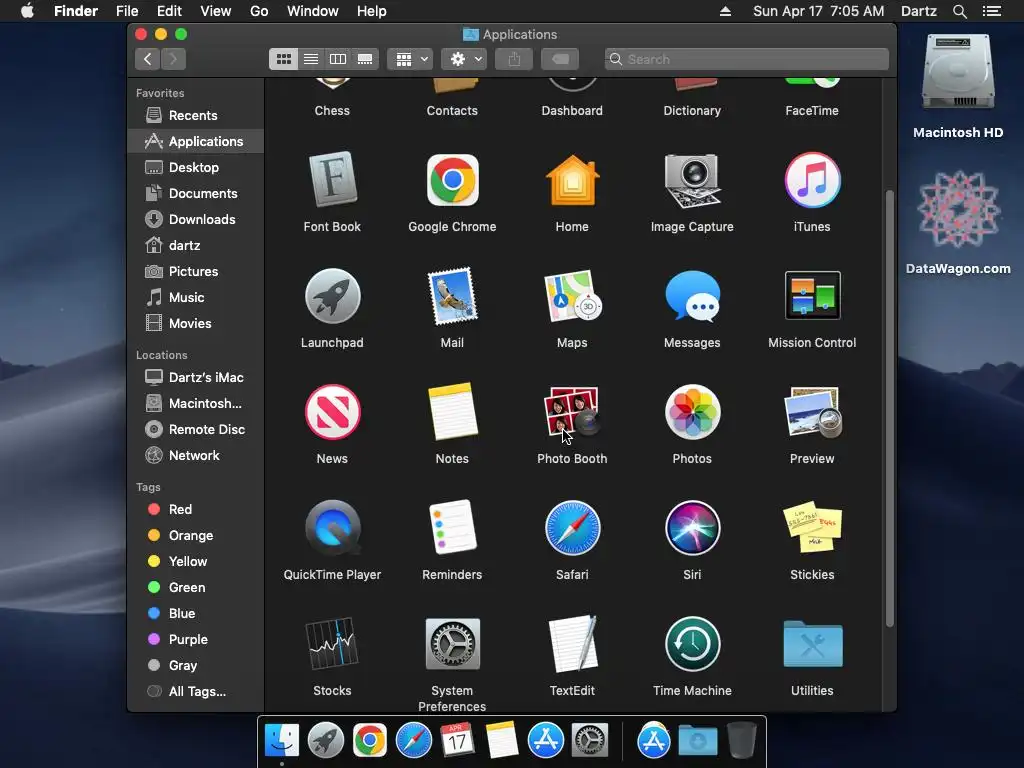Click the Edit Tags toolbar button
The width and height of the screenshot is (1024, 768).
(560, 59)
